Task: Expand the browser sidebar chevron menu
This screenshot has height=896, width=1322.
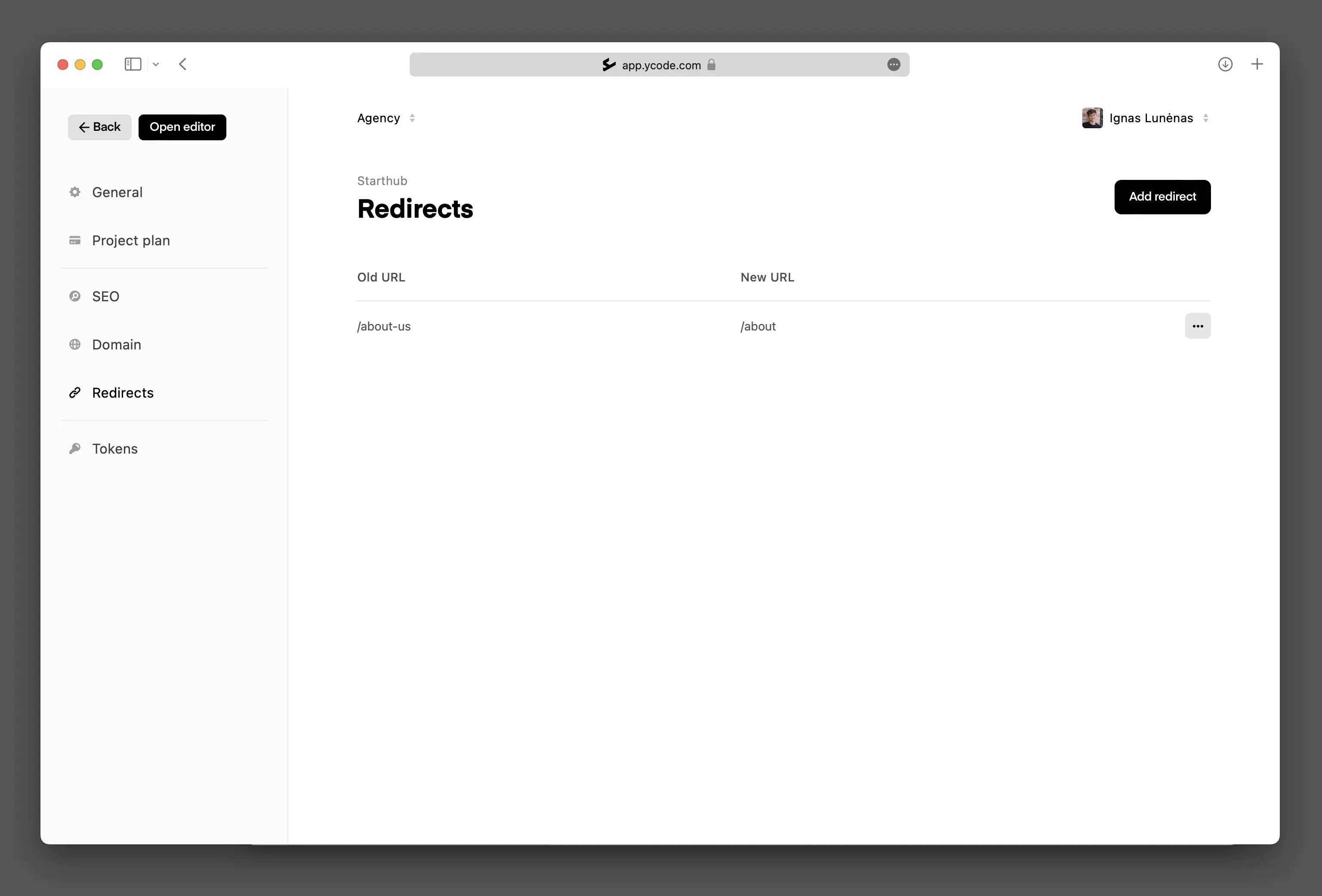Action: [156, 64]
